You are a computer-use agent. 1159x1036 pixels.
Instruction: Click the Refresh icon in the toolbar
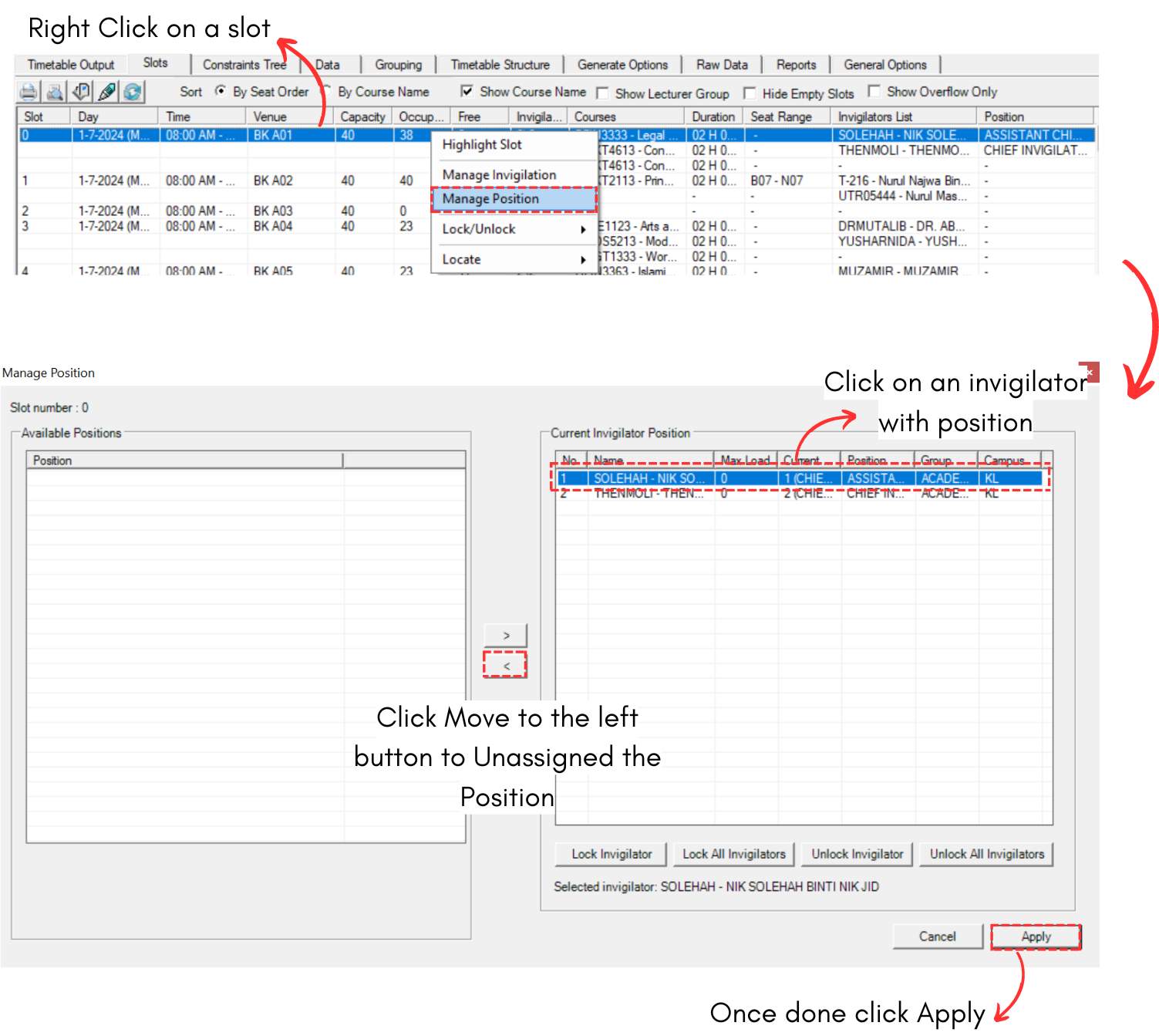tap(133, 93)
